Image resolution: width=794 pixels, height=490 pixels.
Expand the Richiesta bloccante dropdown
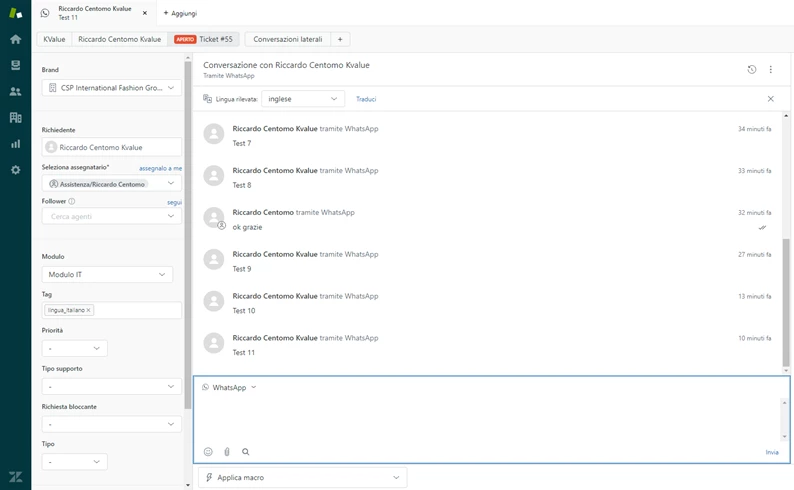click(x=112, y=424)
